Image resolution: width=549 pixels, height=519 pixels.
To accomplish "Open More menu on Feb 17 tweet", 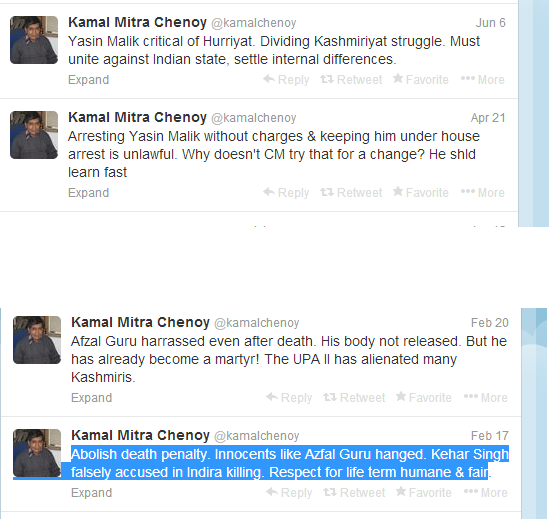I will click(x=486, y=492).
